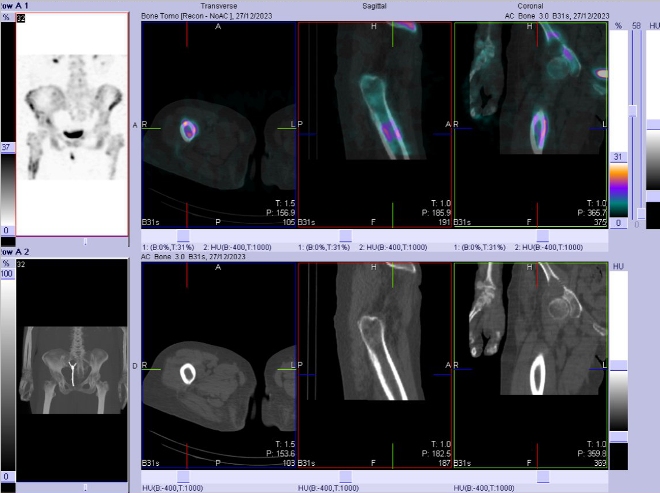660x493 pixels.
Task: Click slice number 105 in fused transverse view
Action: [289, 222]
